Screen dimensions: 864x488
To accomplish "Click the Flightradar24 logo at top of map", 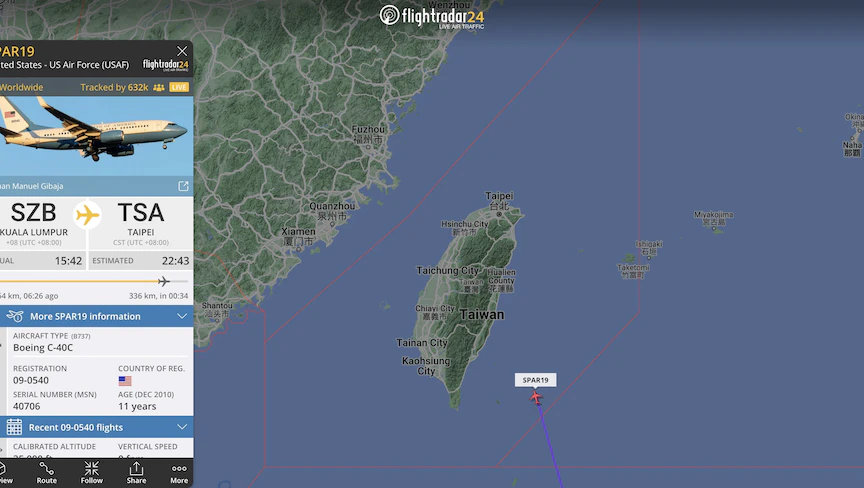I will click(432, 16).
